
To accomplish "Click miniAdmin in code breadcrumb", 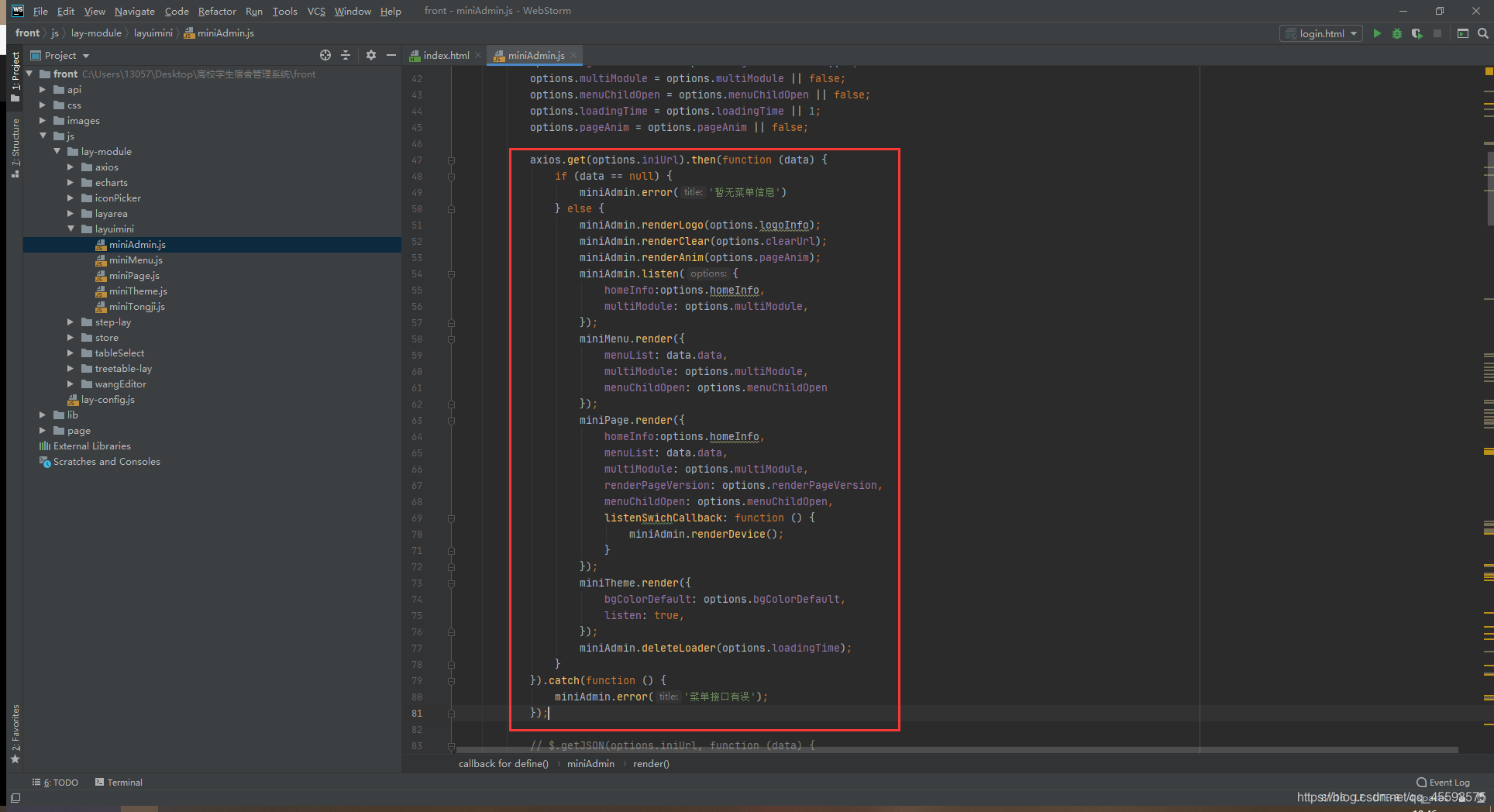I will [x=590, y=764].
